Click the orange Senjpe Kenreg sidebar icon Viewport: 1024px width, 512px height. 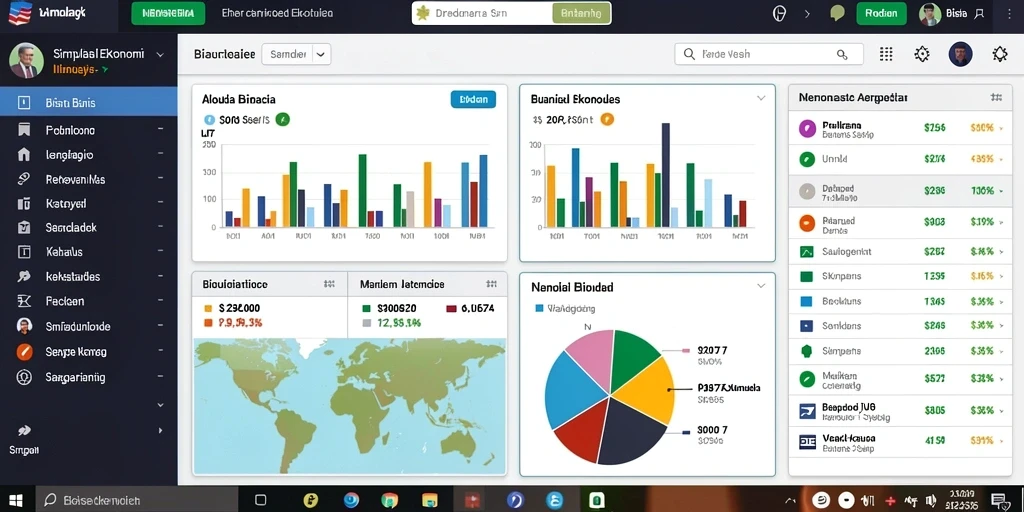point(24,351)
